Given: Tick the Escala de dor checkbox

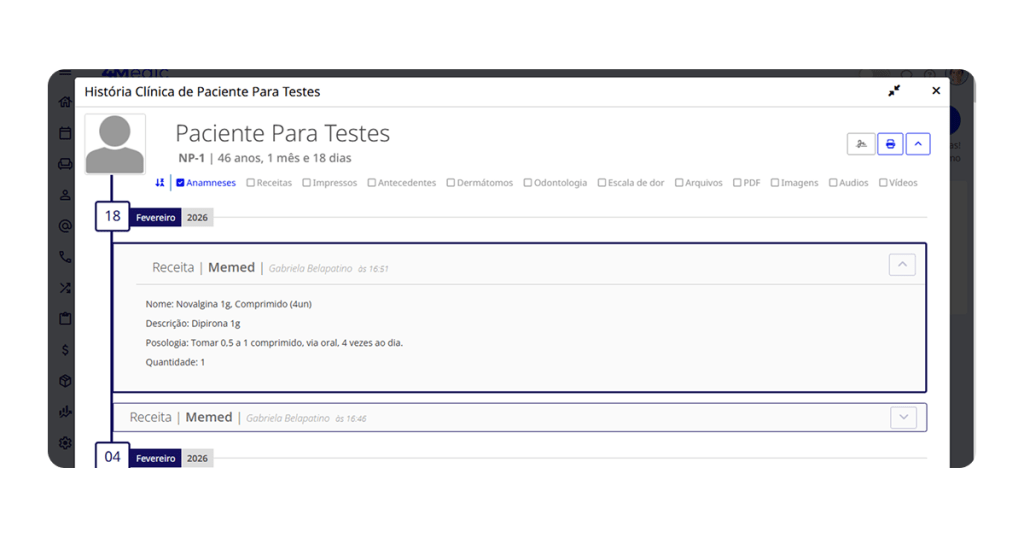Looking at the screenshot, I should pyautogui.click(x=602, y=183).
